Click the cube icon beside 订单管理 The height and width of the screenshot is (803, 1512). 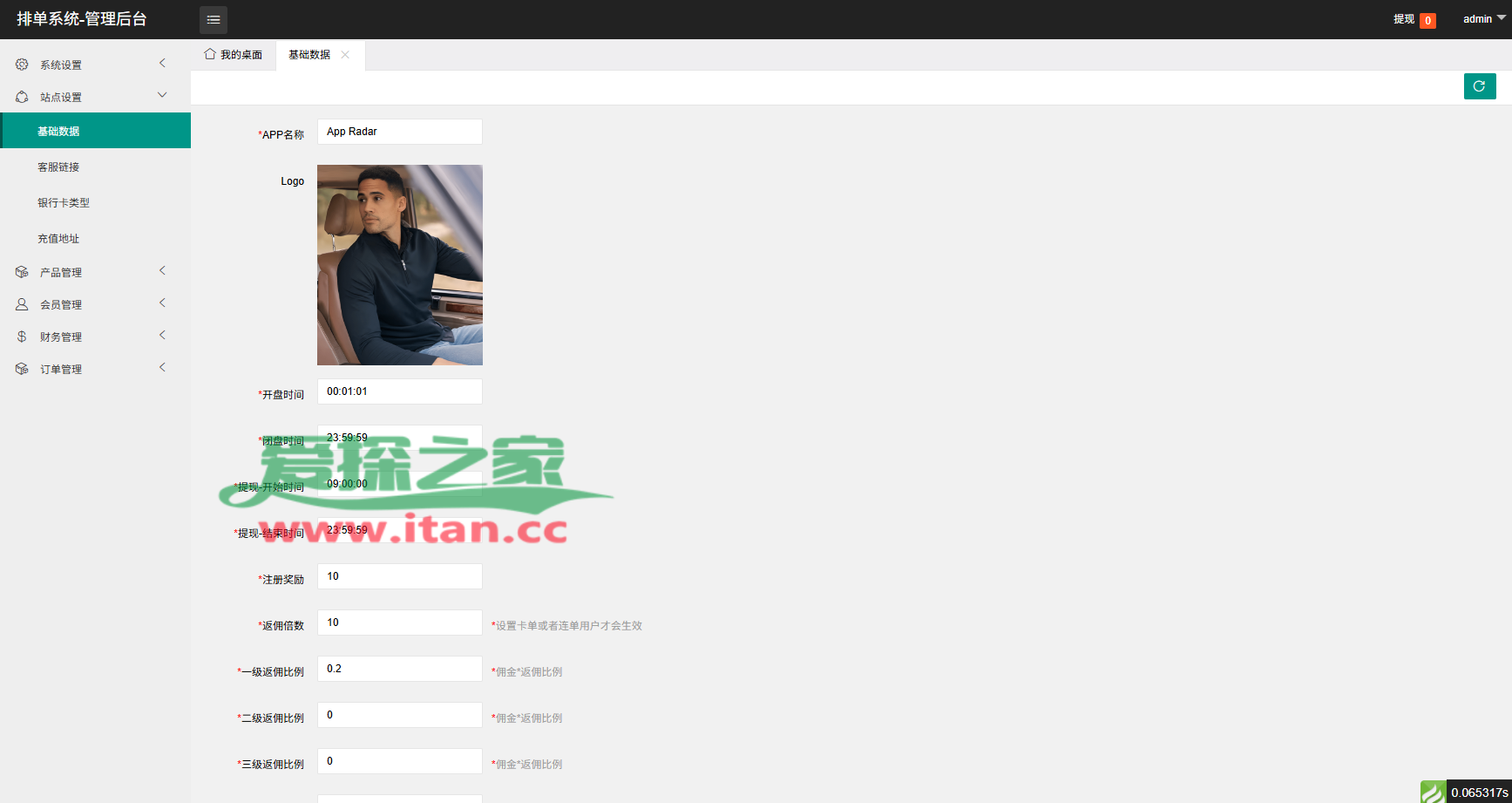22,369
